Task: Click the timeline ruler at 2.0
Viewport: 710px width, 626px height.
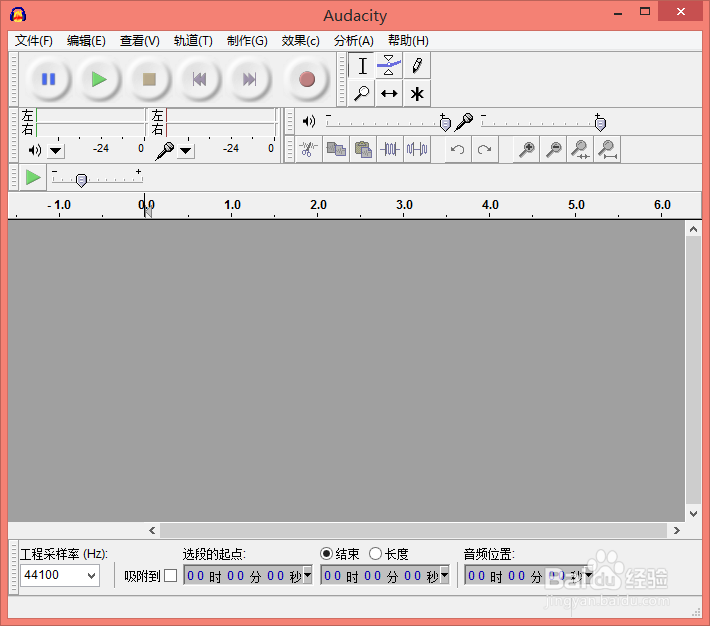Action: [x=318, y=205]
